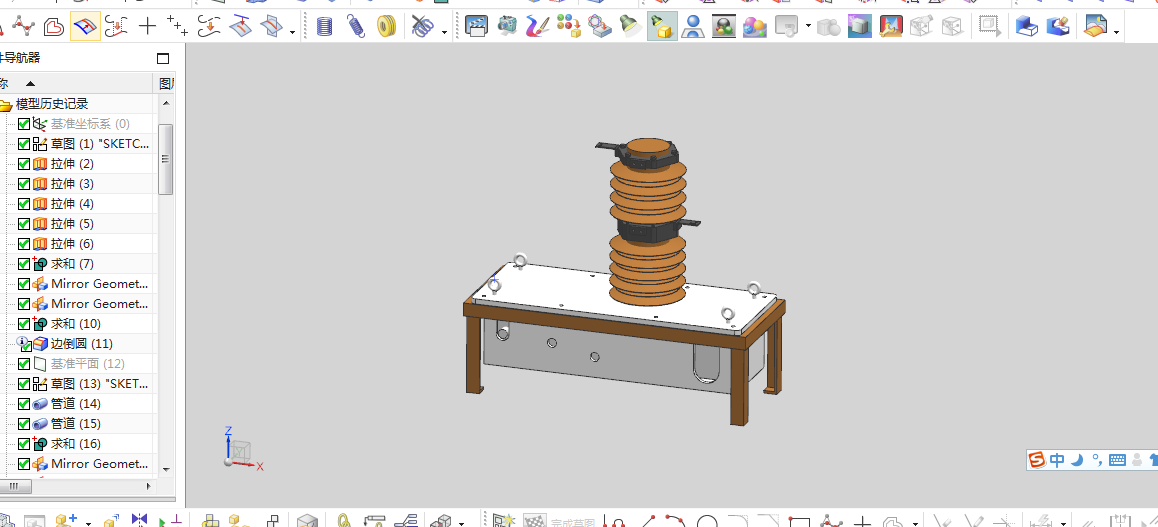Uncheck the 拉伸 (2) feature checkbox
The width and height of the screenshot is (1158, 527).
(x=24, y=164)
